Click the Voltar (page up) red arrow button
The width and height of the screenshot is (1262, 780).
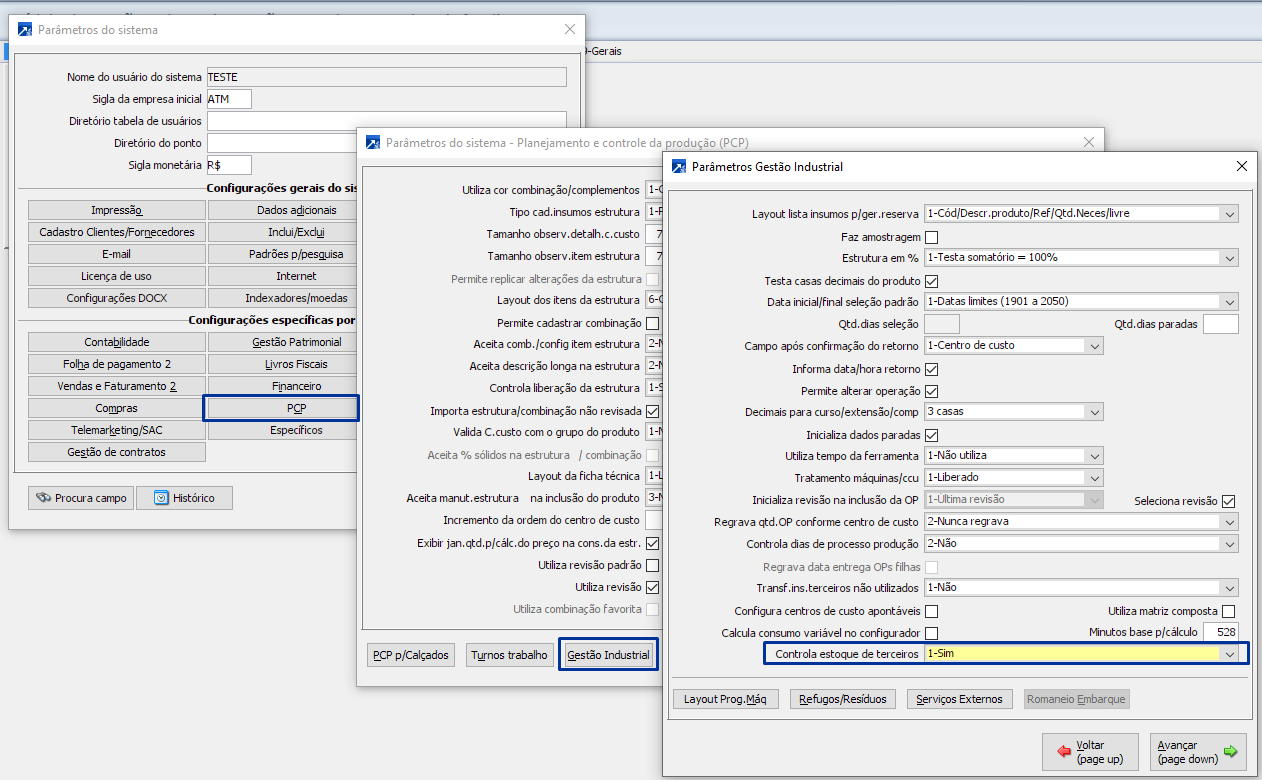1090,752
